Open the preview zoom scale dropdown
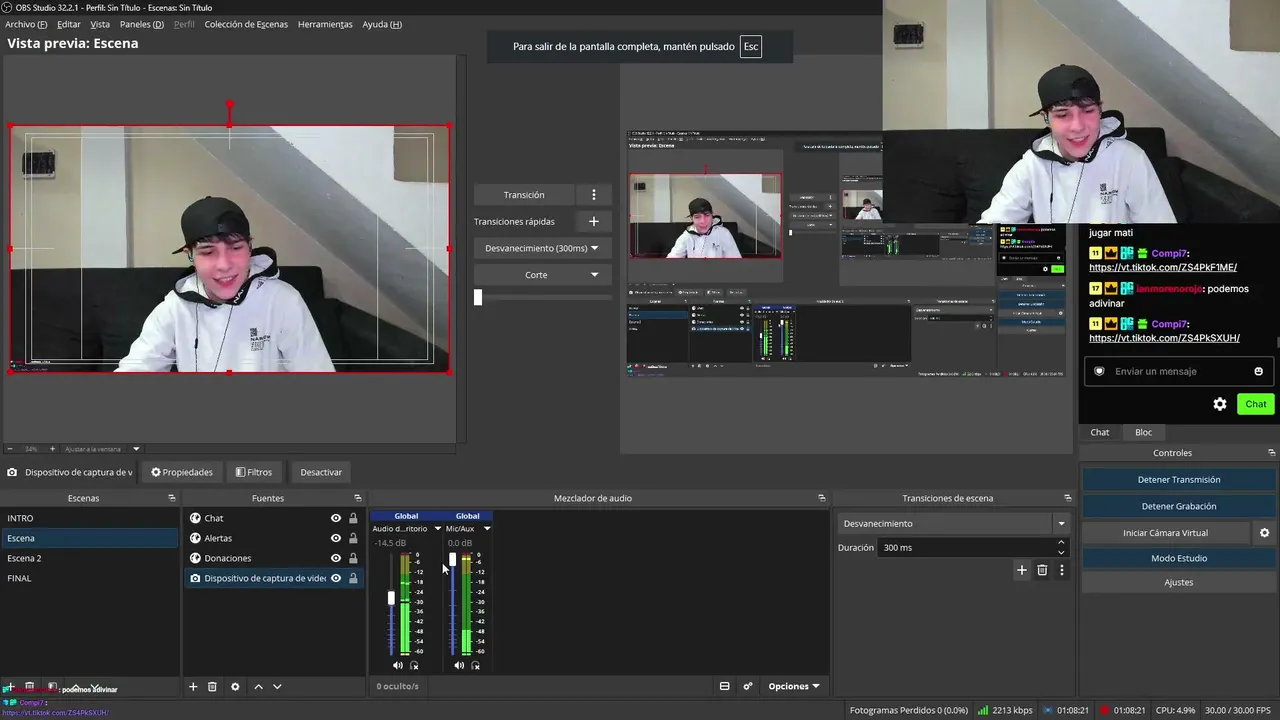Image resolution: width=1280 pixels, height=720 pixels. coord(136,449)
